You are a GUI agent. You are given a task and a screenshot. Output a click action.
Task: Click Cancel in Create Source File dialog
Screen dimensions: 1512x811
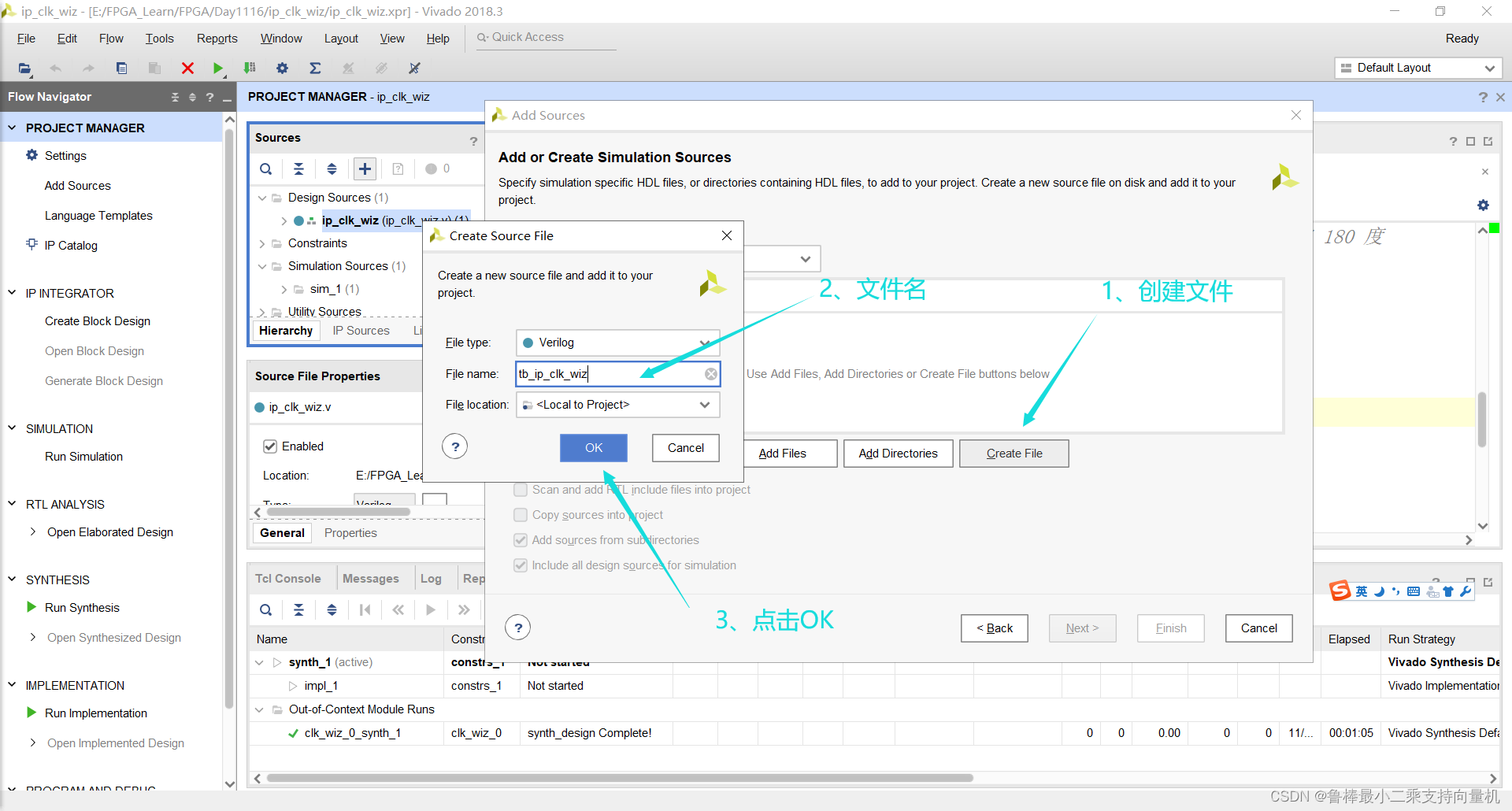point(686,448)
